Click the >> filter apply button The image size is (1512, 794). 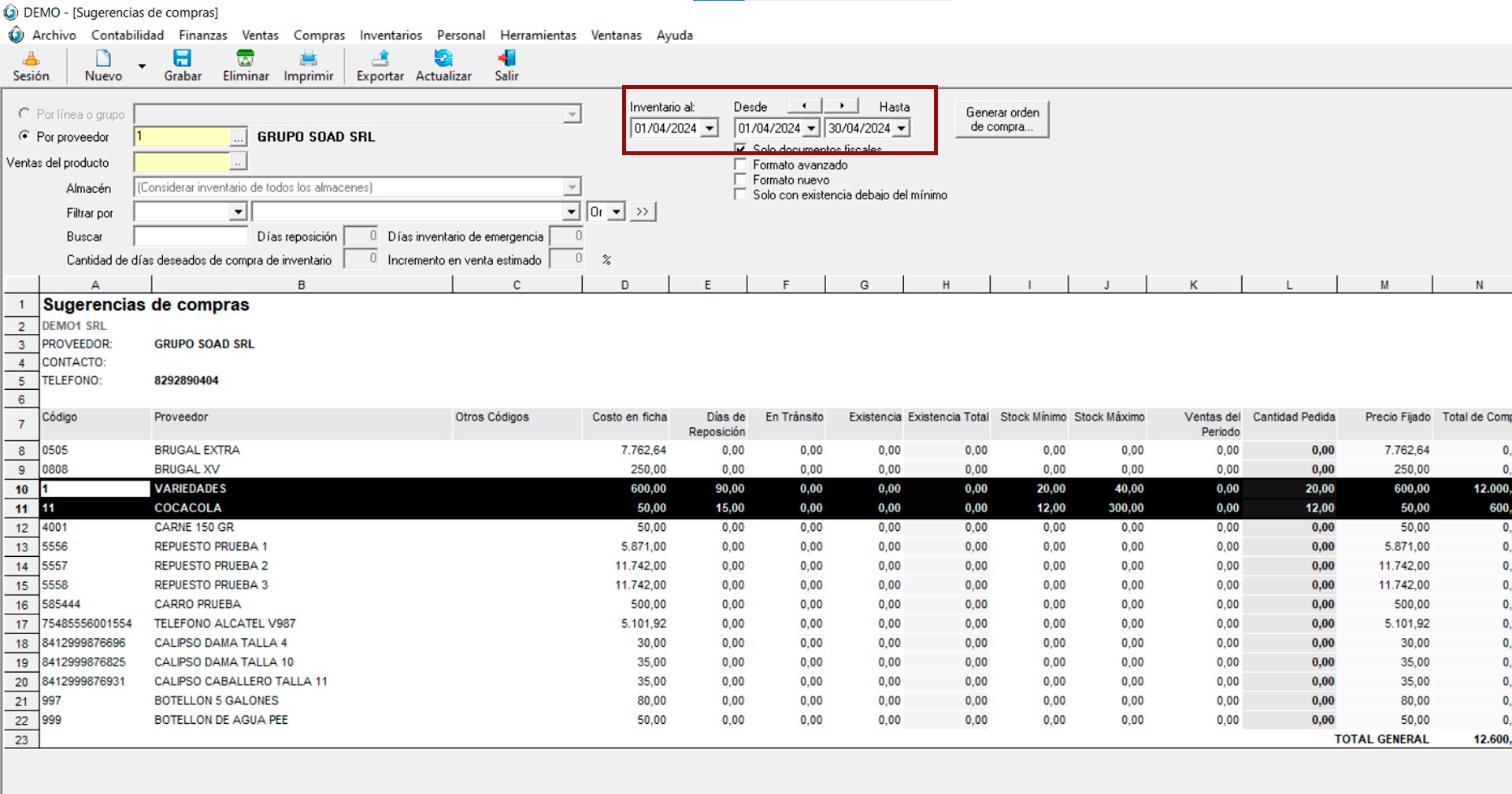(x=643, y=212)
